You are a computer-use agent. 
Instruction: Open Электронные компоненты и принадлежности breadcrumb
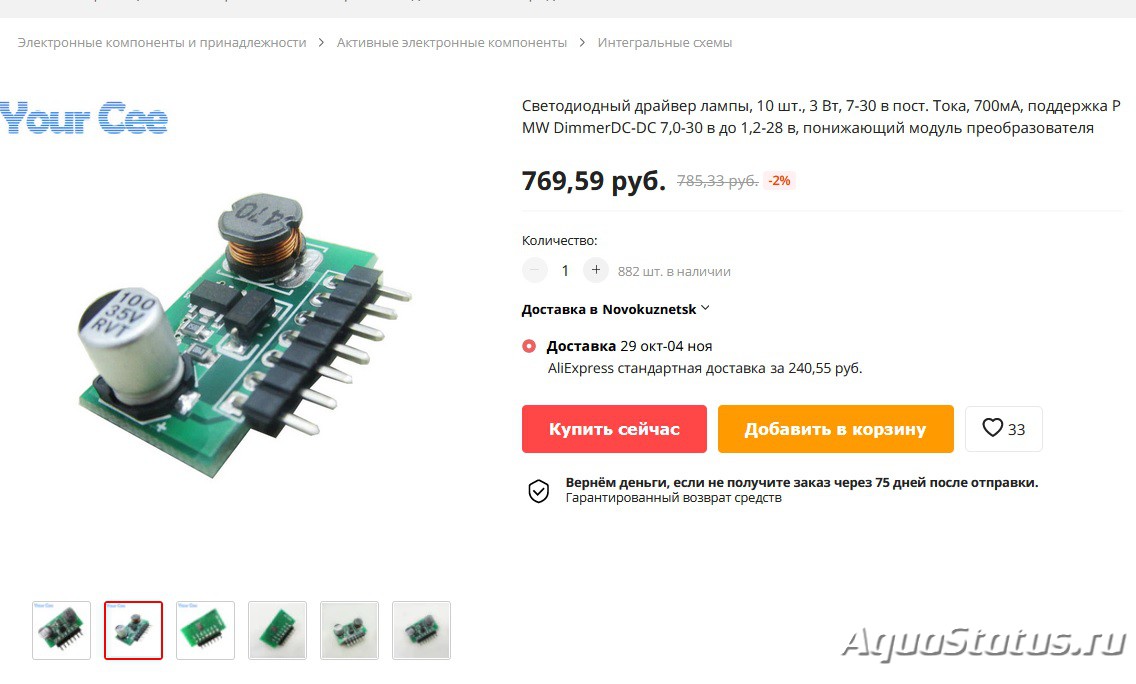click(162, 43)
